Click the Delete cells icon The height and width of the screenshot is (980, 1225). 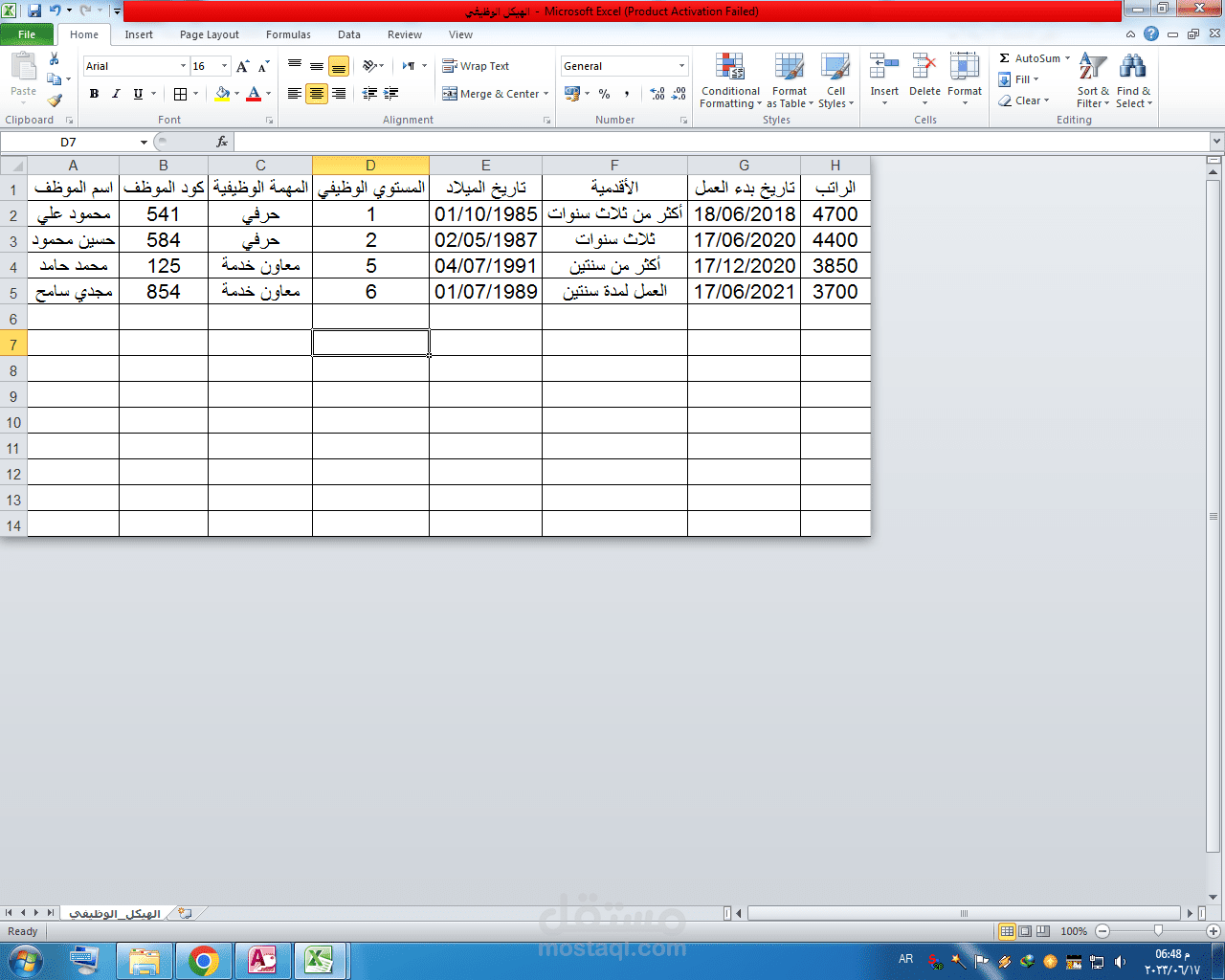924,66
